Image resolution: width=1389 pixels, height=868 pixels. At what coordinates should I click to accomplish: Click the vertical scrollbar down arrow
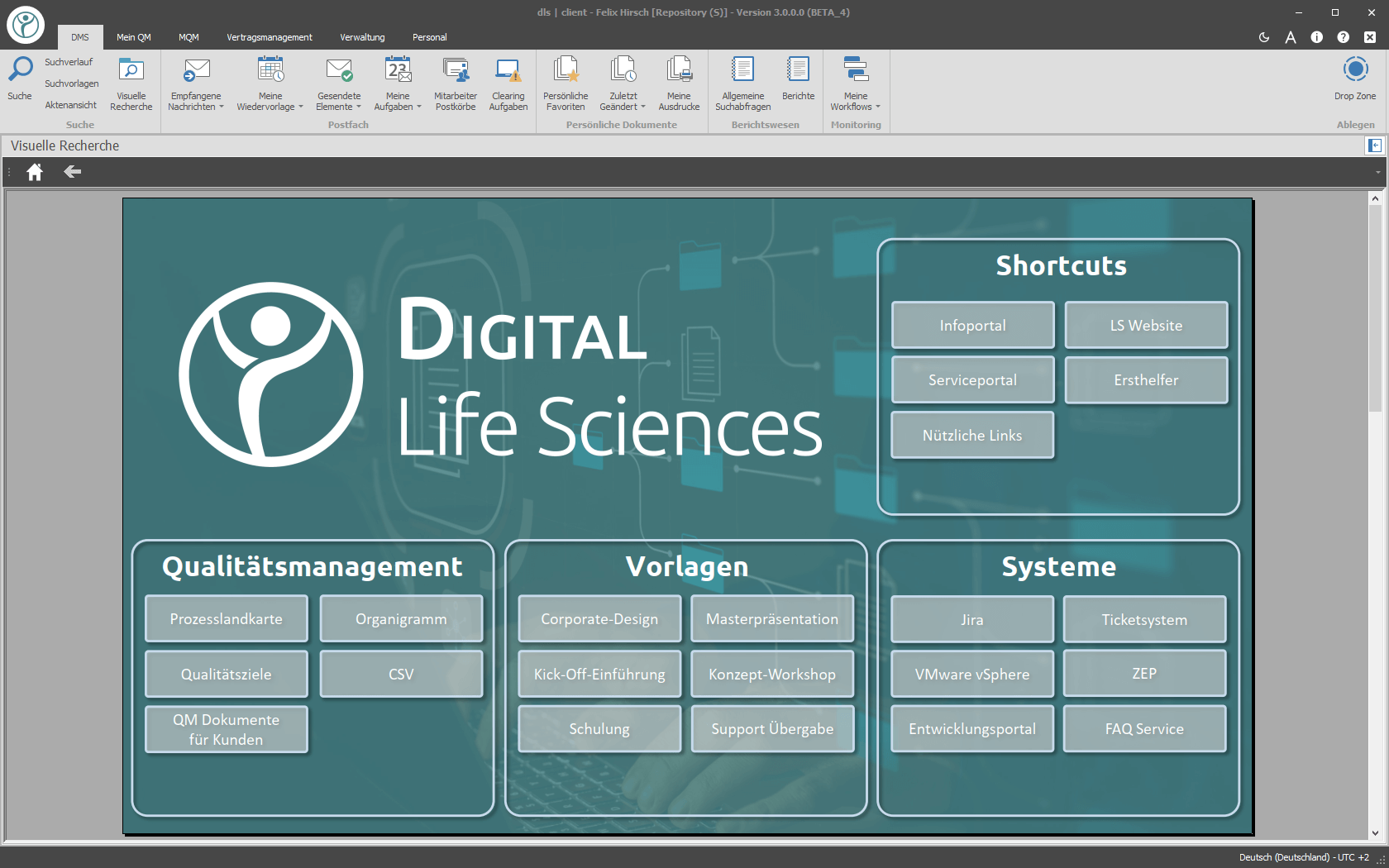1375,833
